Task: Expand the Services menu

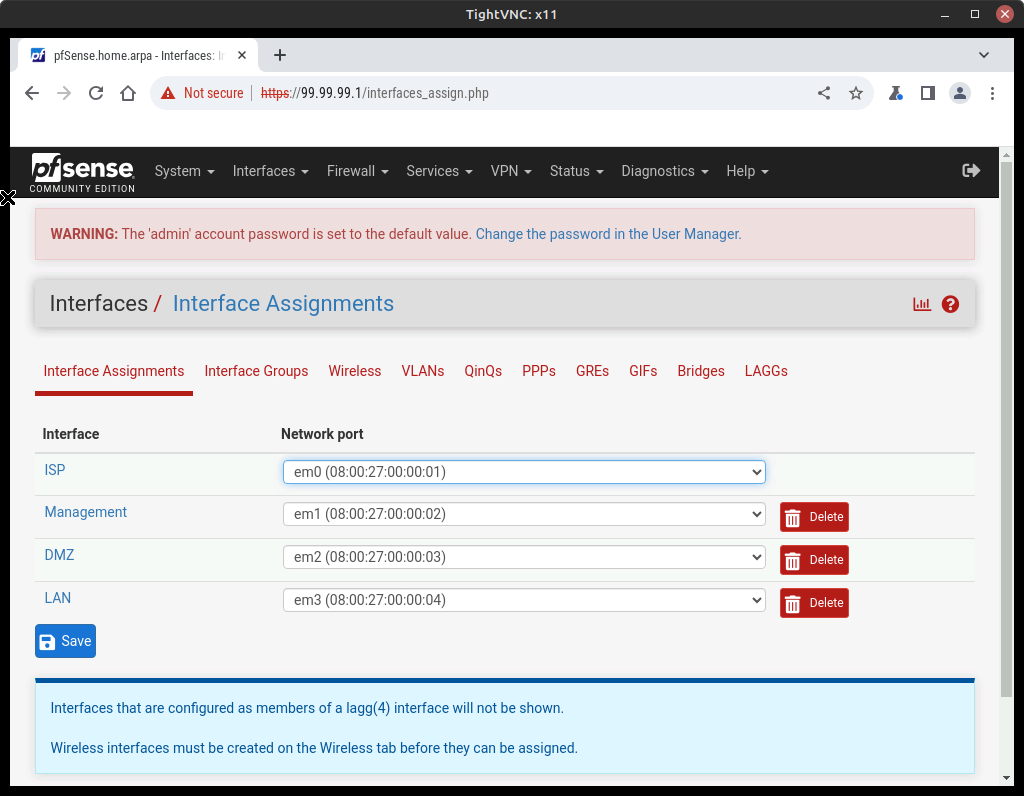Action: [x=439, y=171]
